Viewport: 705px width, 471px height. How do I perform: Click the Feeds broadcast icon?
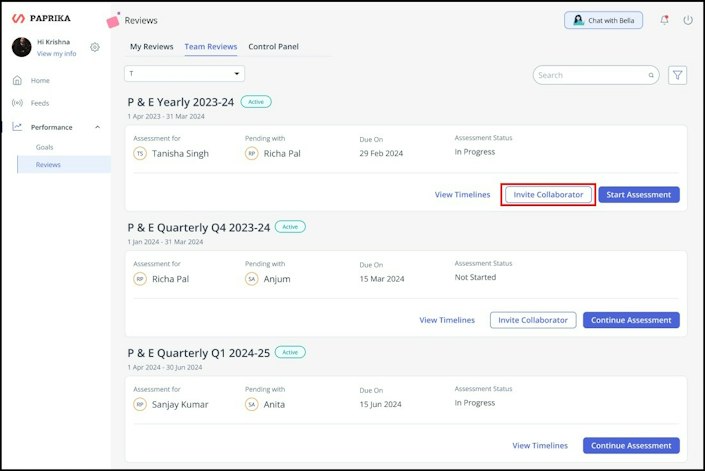coord(17,103)
